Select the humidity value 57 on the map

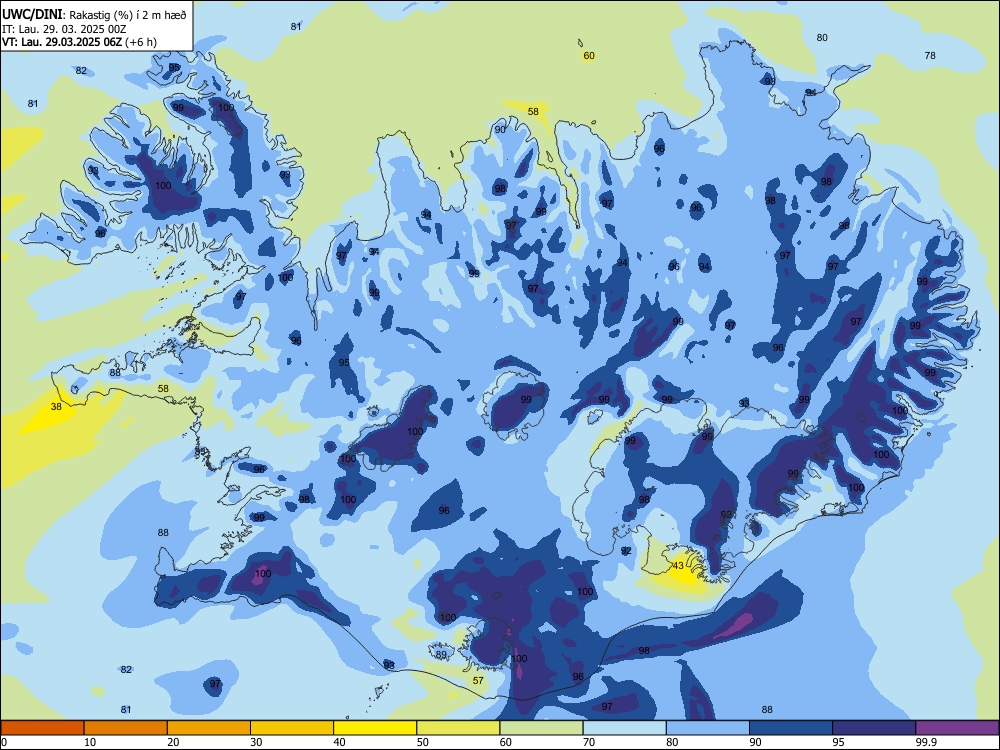478,680
